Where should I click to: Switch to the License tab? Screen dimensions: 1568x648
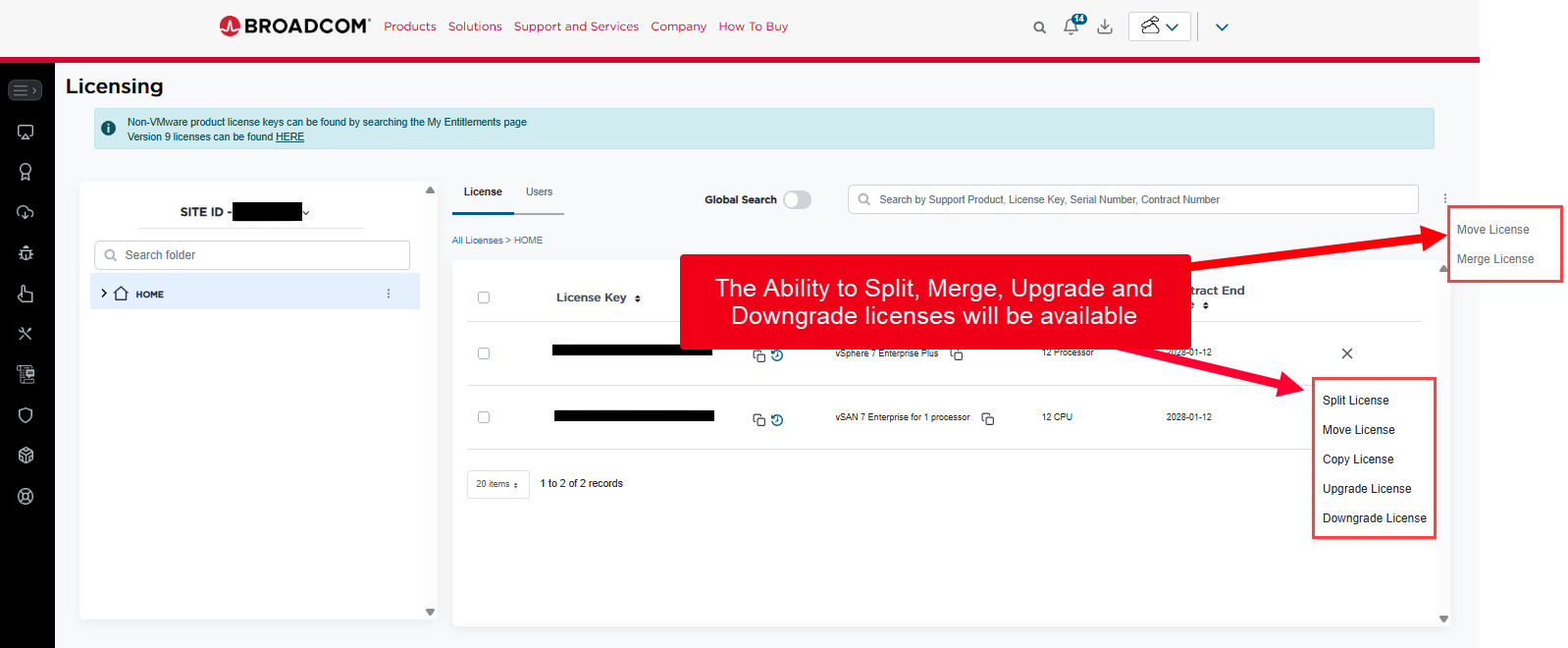(483, 192)
